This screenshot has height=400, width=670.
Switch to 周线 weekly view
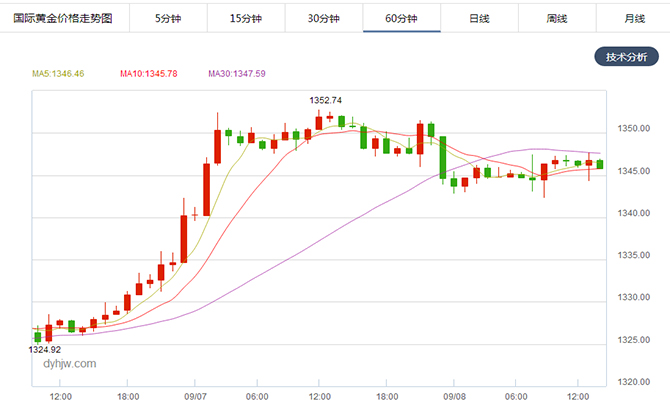pos(558,18)
